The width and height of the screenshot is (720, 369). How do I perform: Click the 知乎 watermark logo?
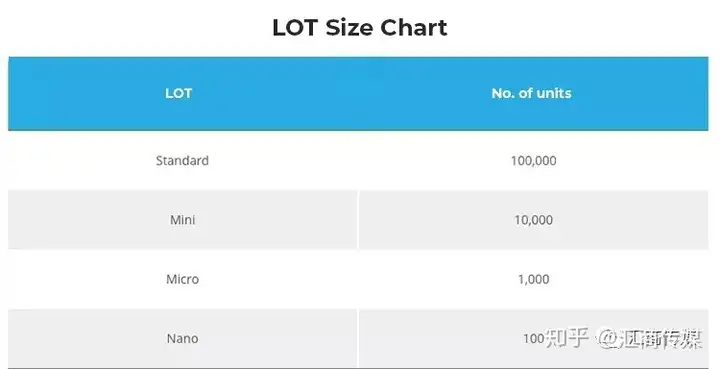(567, 338)
